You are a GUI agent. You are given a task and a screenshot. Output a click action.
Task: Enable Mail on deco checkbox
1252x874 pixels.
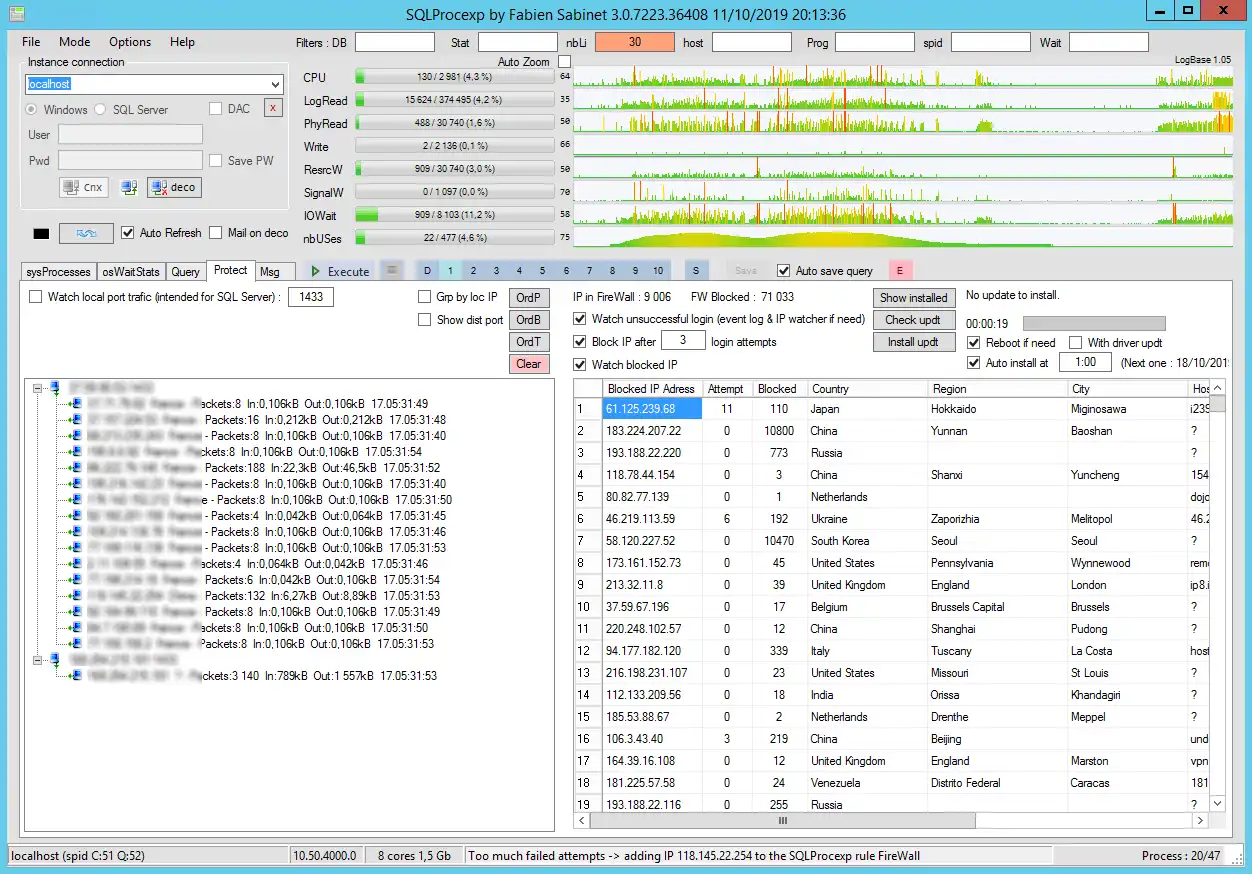tap(216, 233)
